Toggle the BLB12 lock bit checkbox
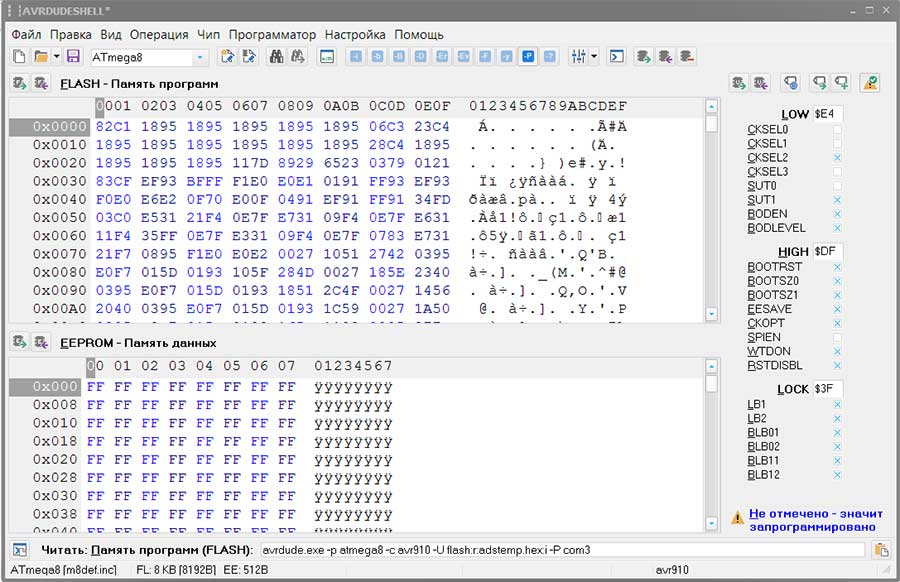The width and height of the screenshot is (900, 582). 837,475
